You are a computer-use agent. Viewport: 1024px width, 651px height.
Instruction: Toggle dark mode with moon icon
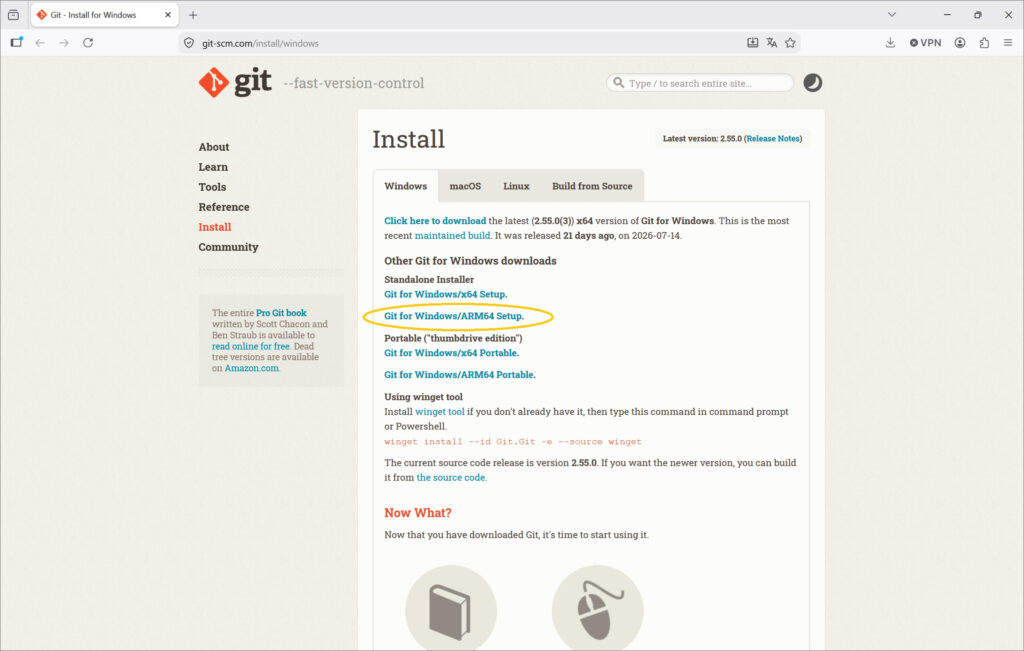coord(812,83)
